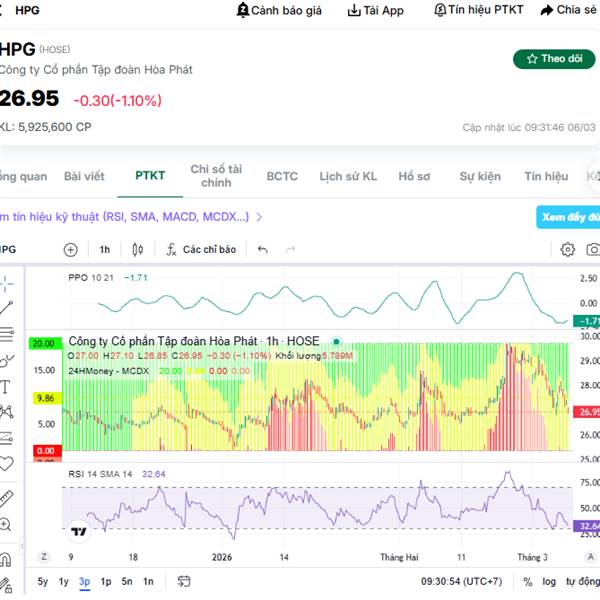Click Cảnh báo giá price alert

pyautogui.click(x=279, y=10)
